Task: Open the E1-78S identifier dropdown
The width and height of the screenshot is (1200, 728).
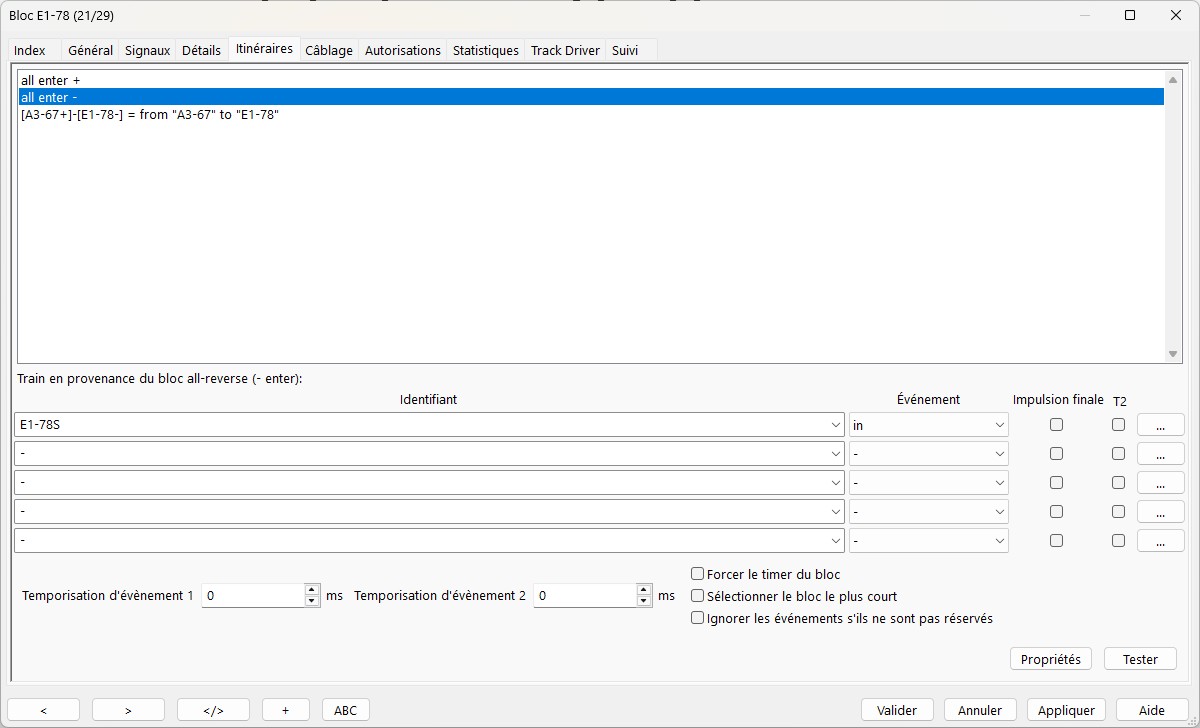Action: (x=836, y=425)
